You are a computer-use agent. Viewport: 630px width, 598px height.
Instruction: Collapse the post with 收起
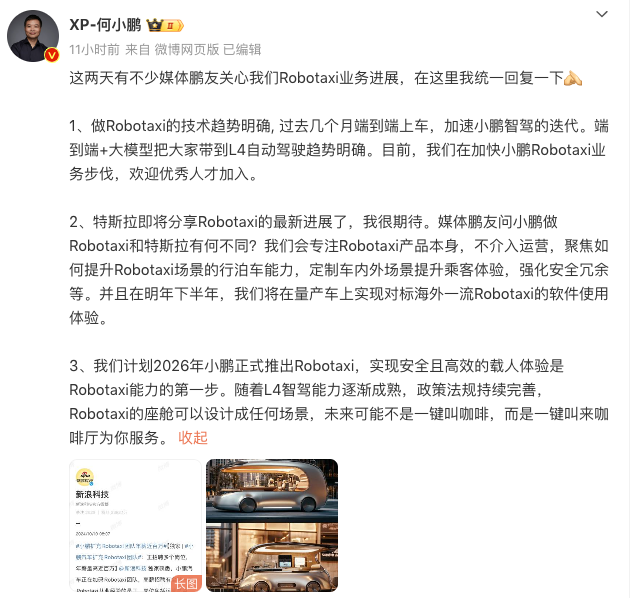[x=193, y=438]
